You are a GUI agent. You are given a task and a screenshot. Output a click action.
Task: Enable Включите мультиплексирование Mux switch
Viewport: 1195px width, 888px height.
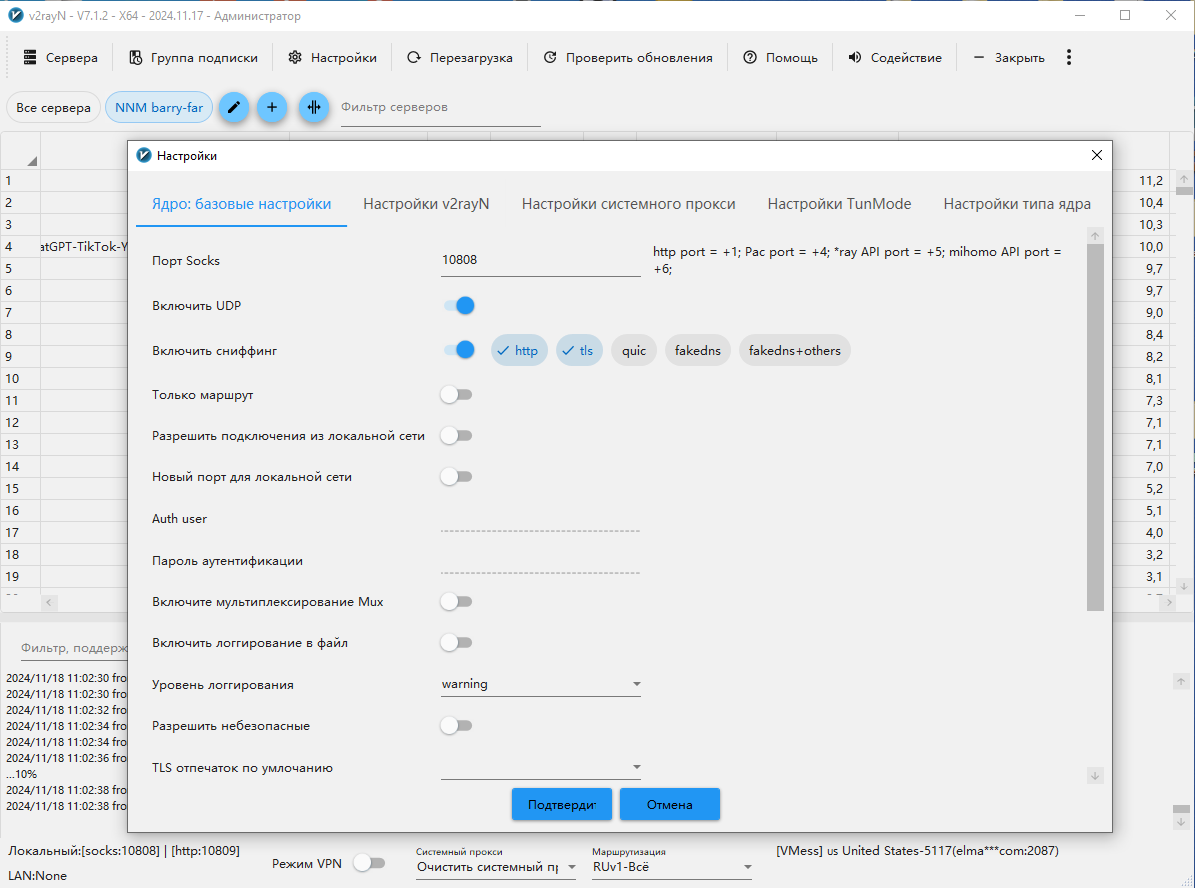[x=456, y=602]
